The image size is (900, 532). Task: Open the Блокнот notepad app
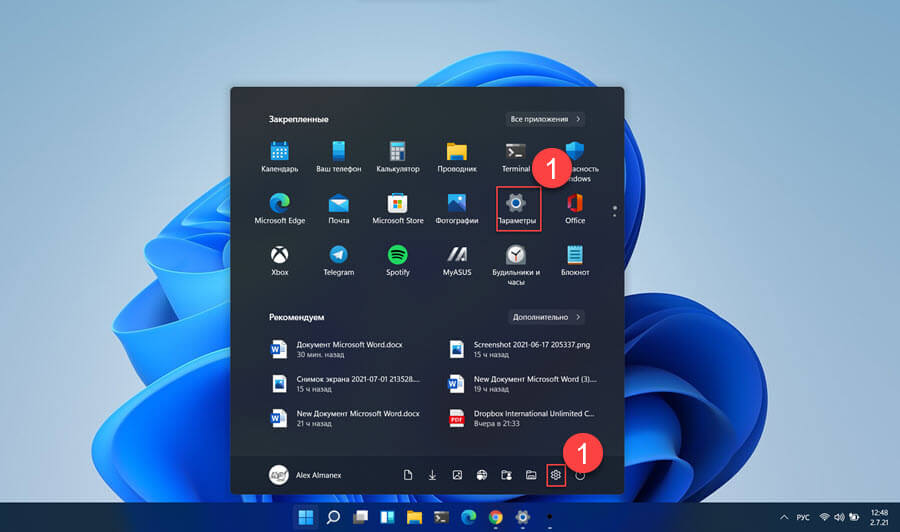(x=575, y=260)
